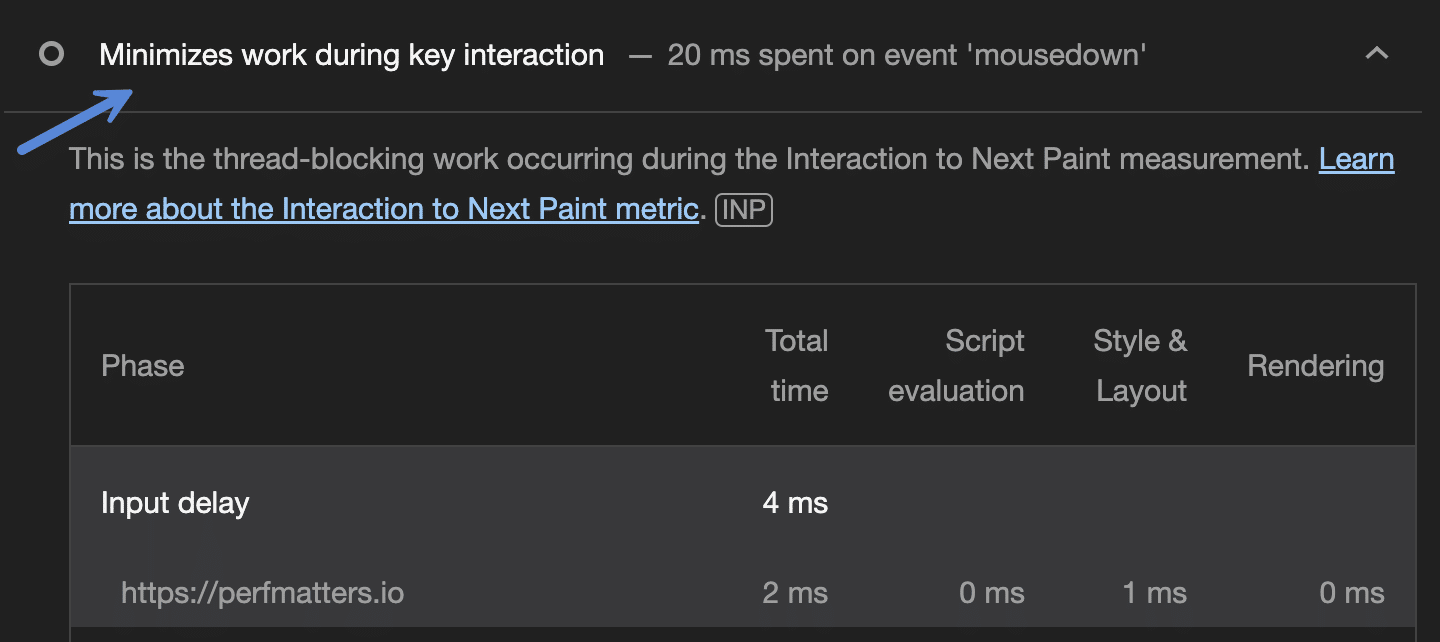Click perfmatters.io's 0 ms Script evaluation value
This screenshot has width=1440, height=642.
pyautogui.click(x=991, y=593)
